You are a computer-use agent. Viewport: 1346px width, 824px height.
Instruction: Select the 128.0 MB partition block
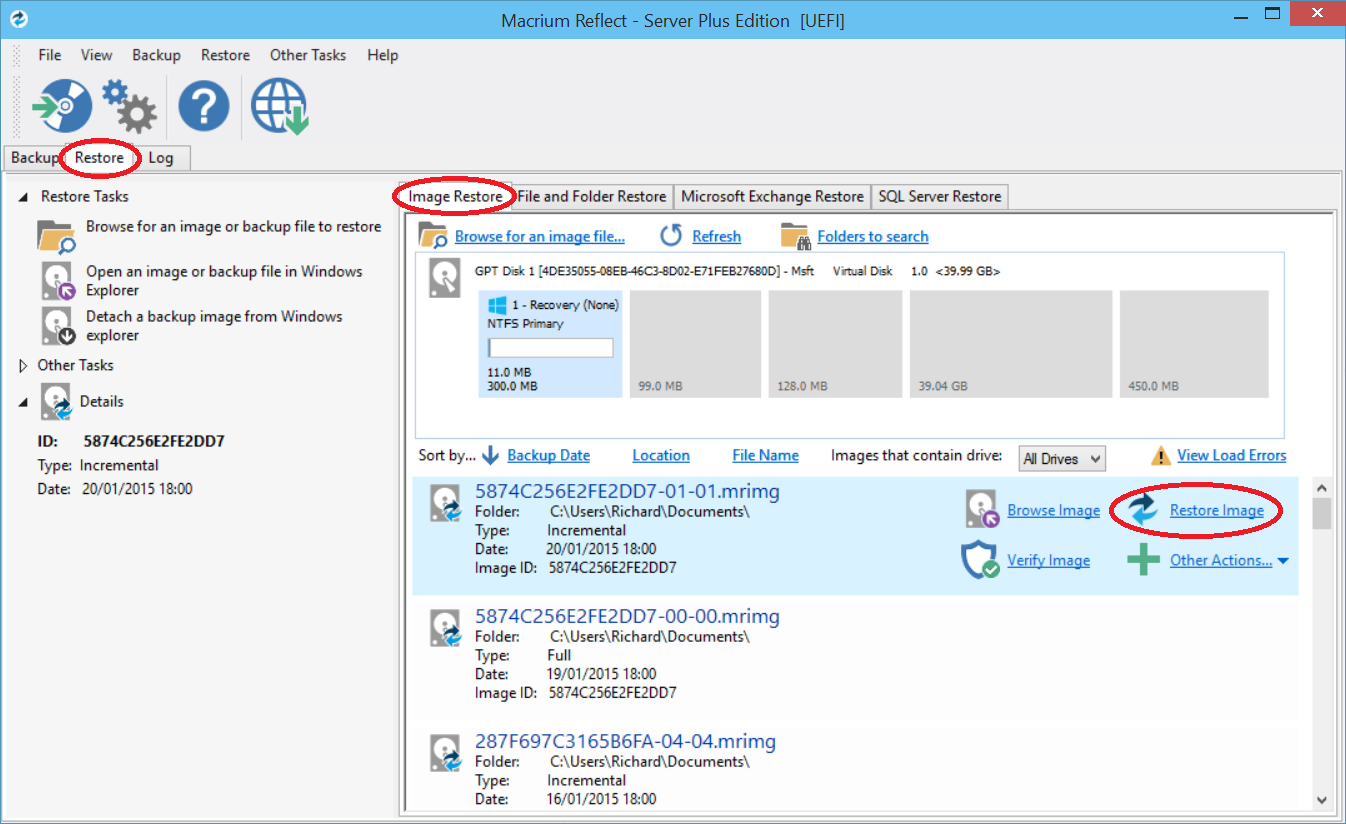click(x=835, y=344)
